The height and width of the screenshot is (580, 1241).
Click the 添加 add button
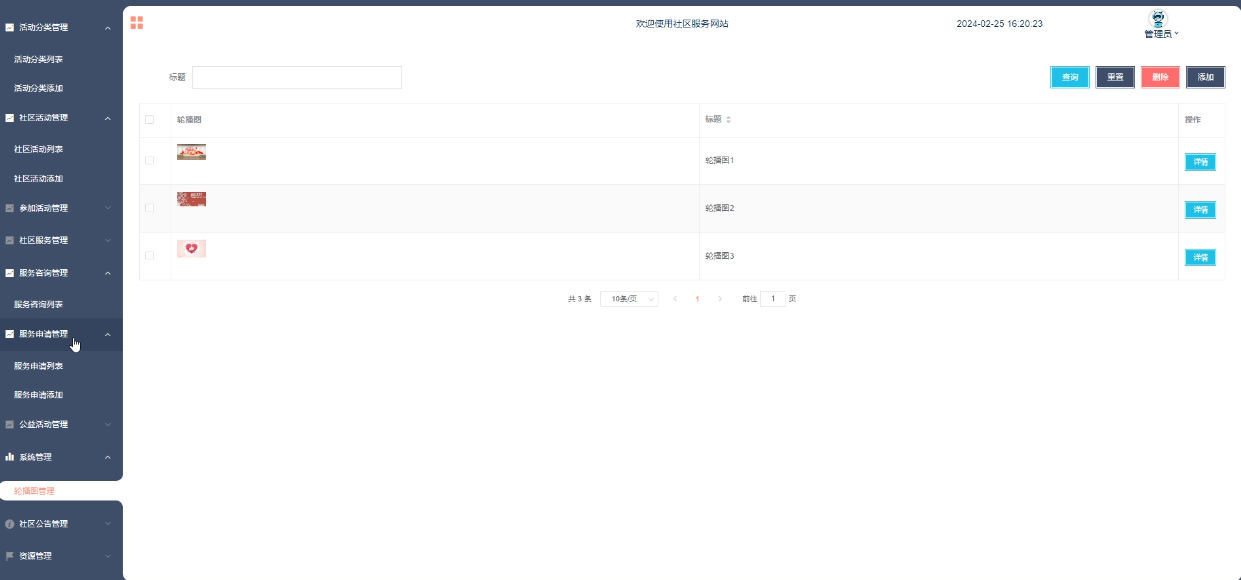click(1205, 78)
